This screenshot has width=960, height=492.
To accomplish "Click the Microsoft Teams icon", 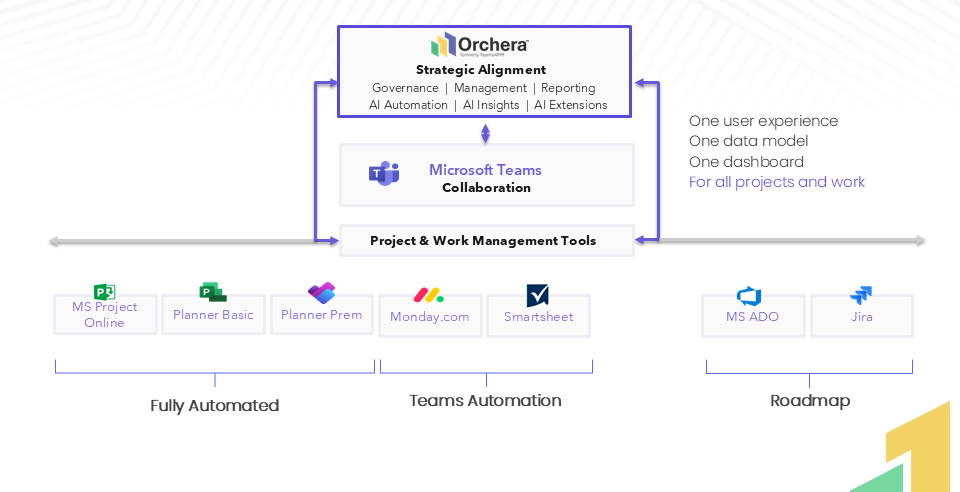I will click(x=384, y=174).
